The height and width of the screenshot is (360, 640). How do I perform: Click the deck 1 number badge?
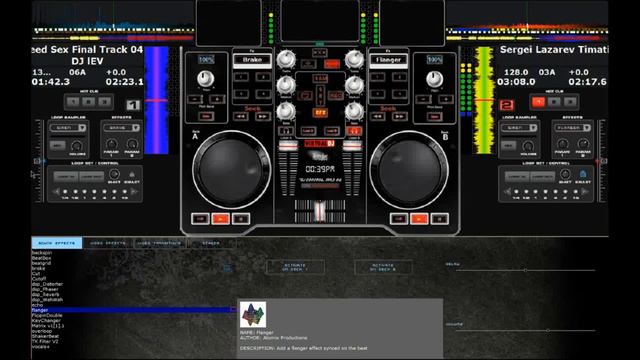click(x=133, y=105)
